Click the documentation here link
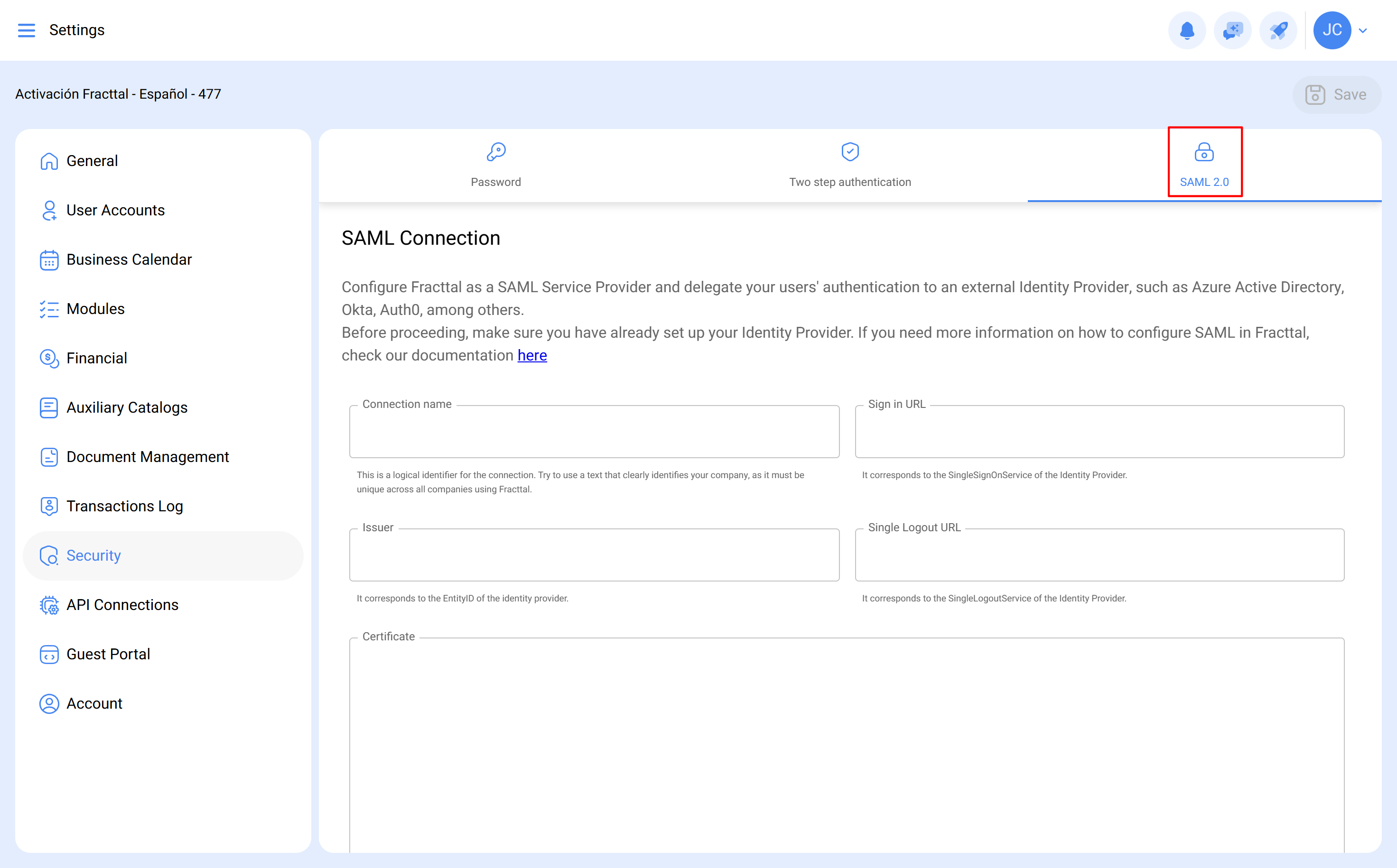1397x868 pixels. [x=531, y=355]
